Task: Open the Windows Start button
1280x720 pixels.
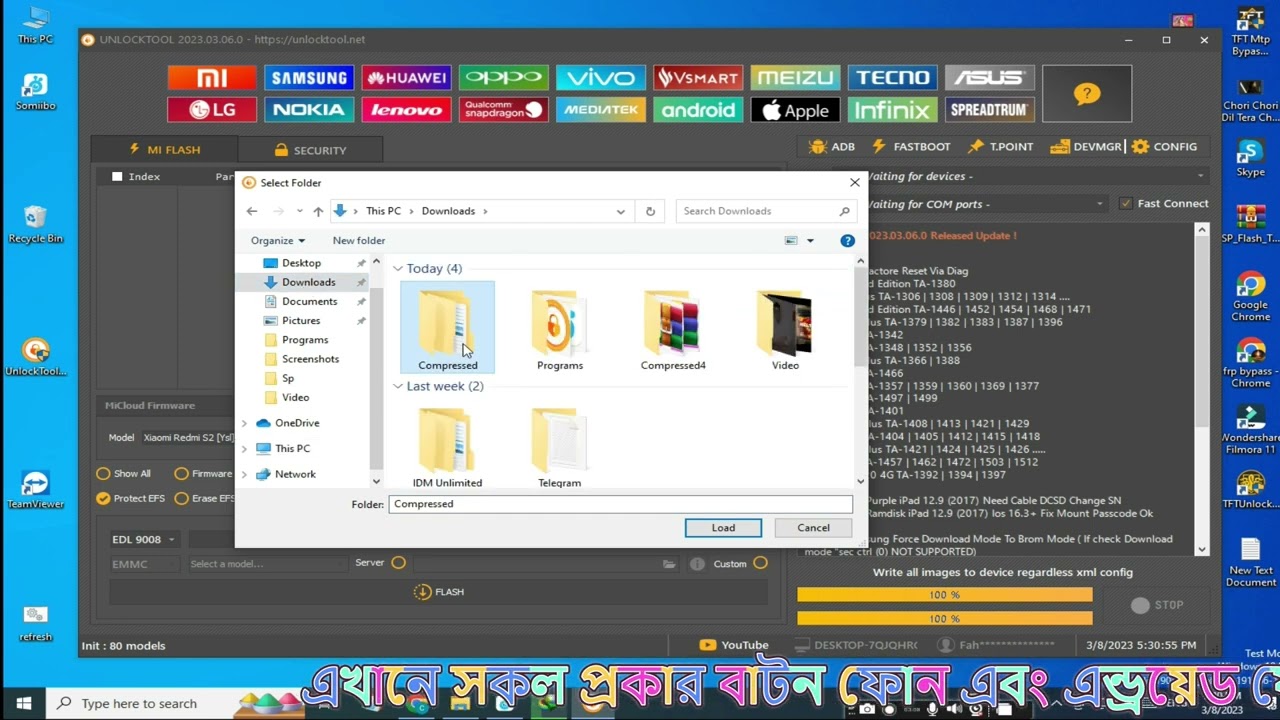Action: coord(24,703)
